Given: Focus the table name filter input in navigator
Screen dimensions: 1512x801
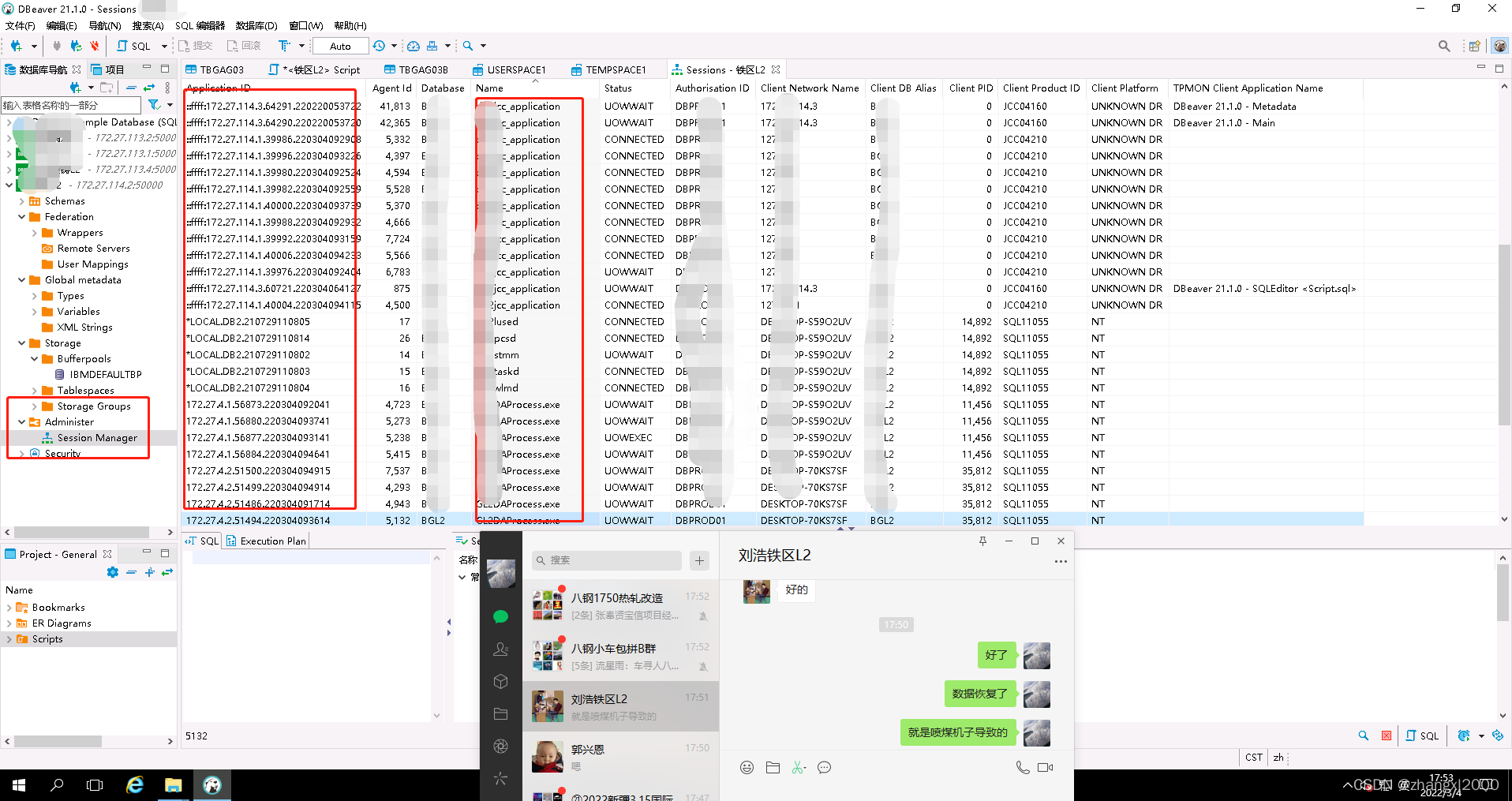Looking at the screenshot, I should [x=71, y=105].
